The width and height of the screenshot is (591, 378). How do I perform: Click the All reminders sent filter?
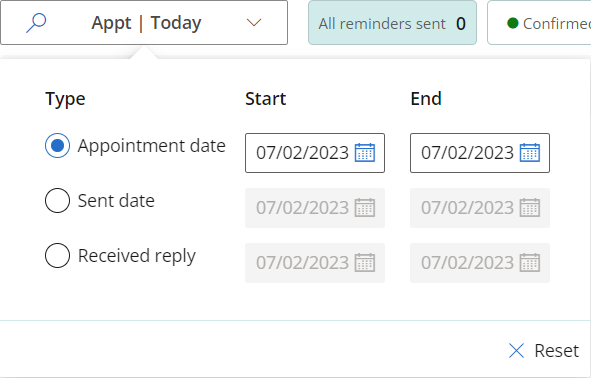(x=392, y=23)
